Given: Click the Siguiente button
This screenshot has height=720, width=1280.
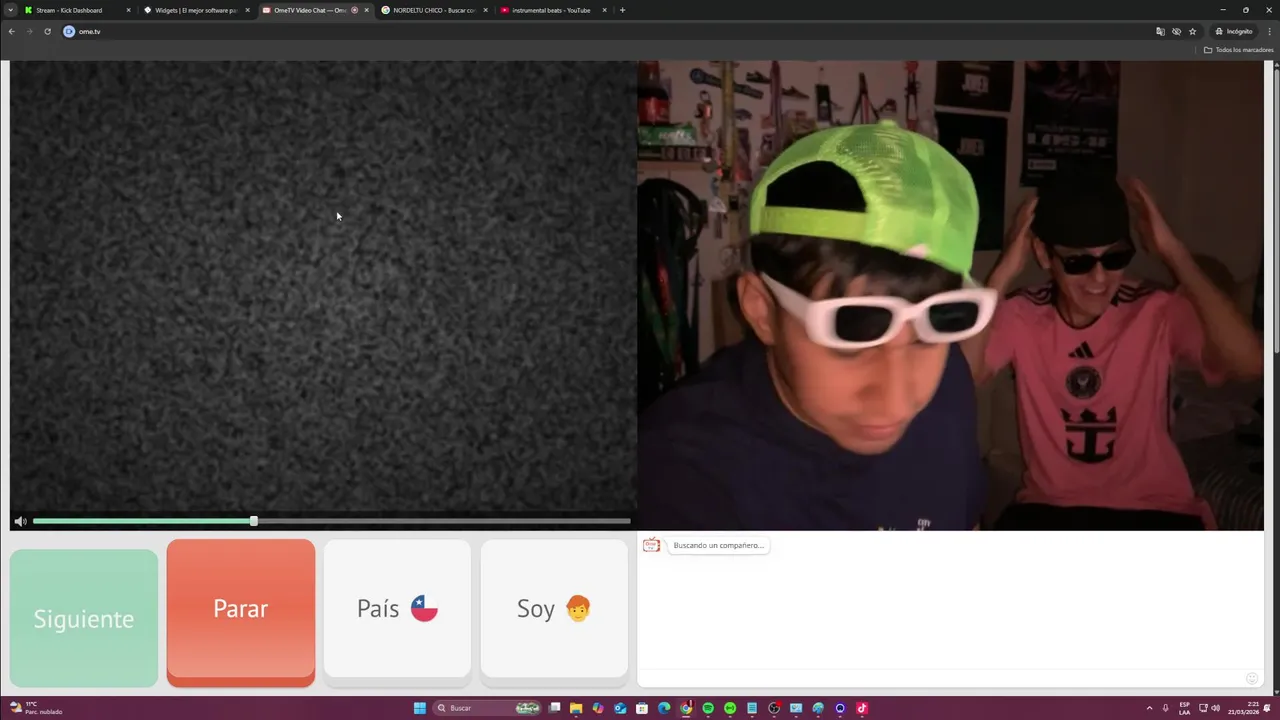Looking at the screenshot, I should (x=84, y=618).
